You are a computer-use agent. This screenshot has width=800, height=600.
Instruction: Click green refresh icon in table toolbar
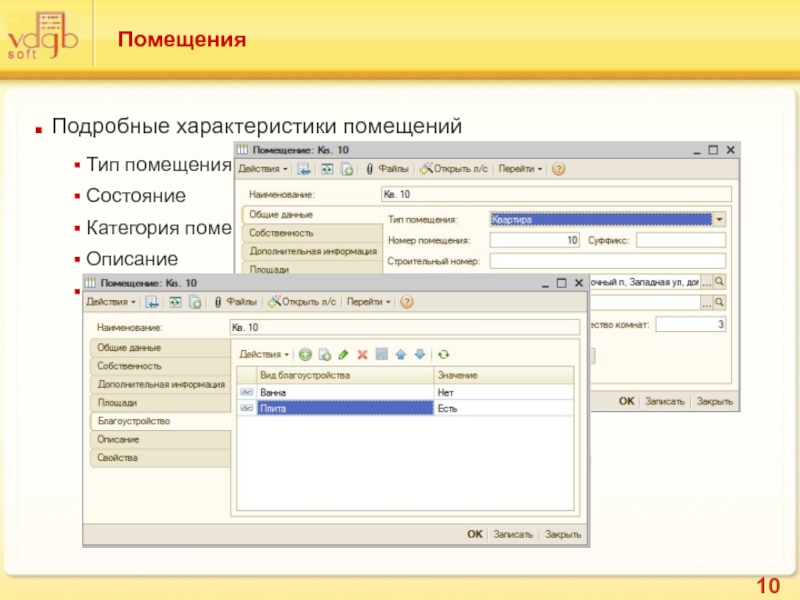[x=443, y=354]
